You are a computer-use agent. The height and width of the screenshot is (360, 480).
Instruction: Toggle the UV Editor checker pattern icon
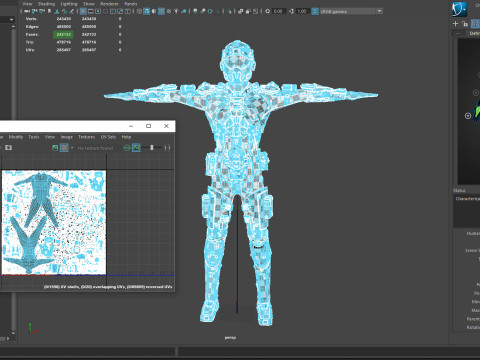pyautogui.click(x=64, y=147)
